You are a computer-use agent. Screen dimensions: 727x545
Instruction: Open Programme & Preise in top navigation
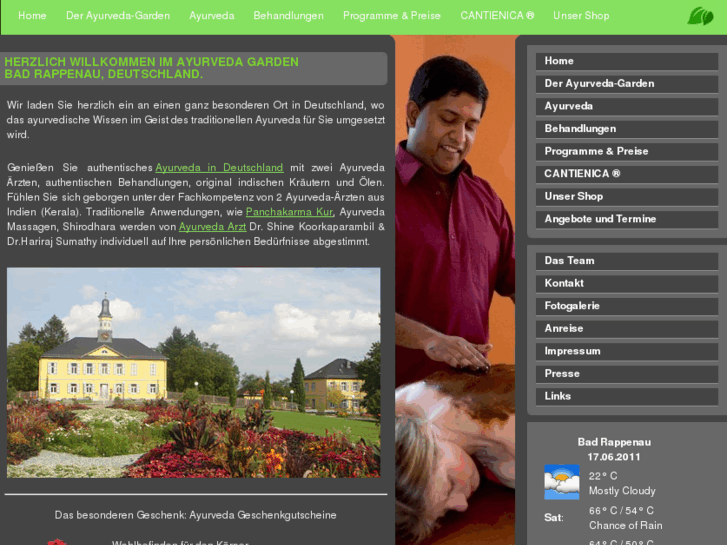point(392,15)
